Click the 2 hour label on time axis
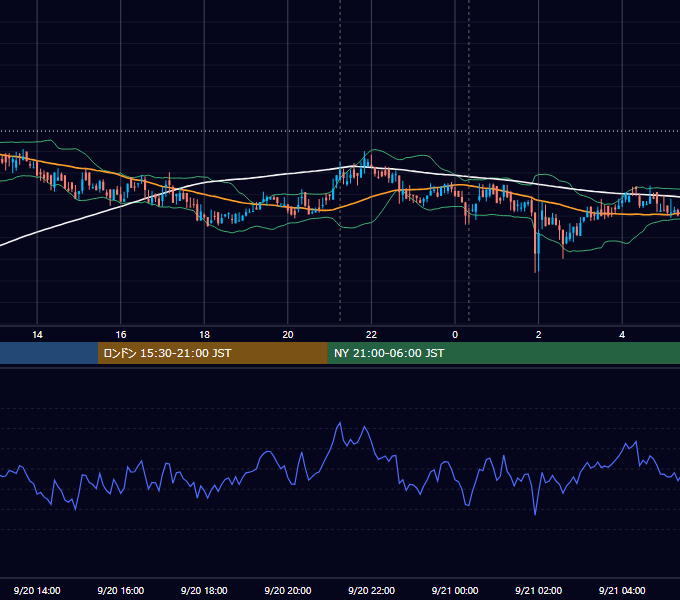680x600 pixels. (x=539, y=335)
